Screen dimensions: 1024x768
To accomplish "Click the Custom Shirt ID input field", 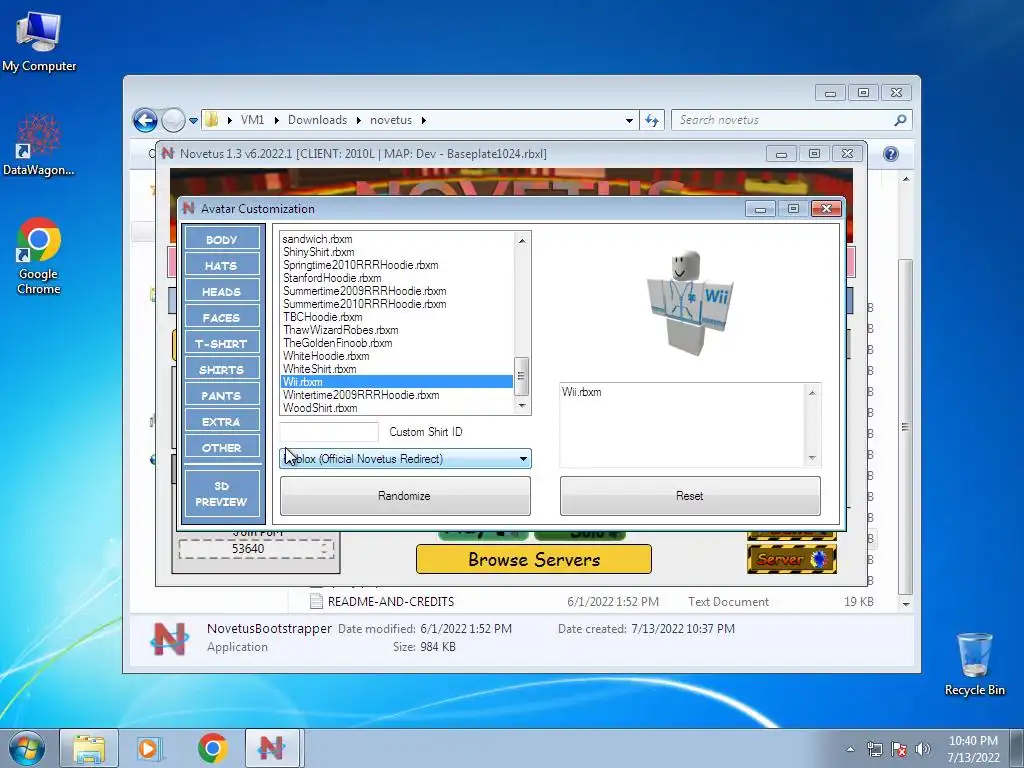I will click(x=329, y=432).
